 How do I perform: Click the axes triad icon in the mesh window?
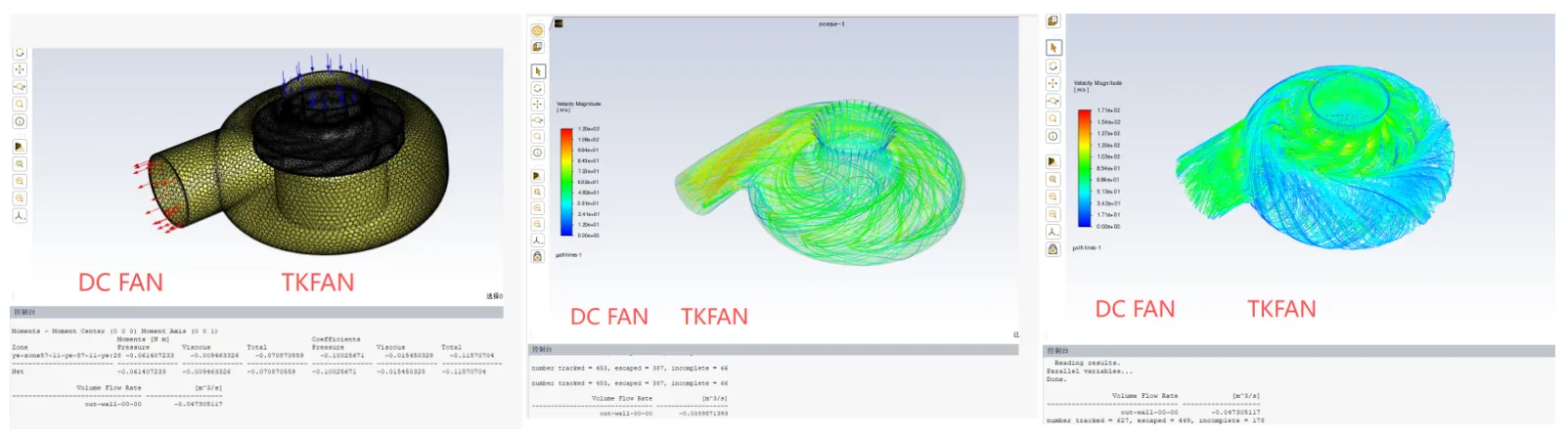pyautogui.click(x=20, y=215)
